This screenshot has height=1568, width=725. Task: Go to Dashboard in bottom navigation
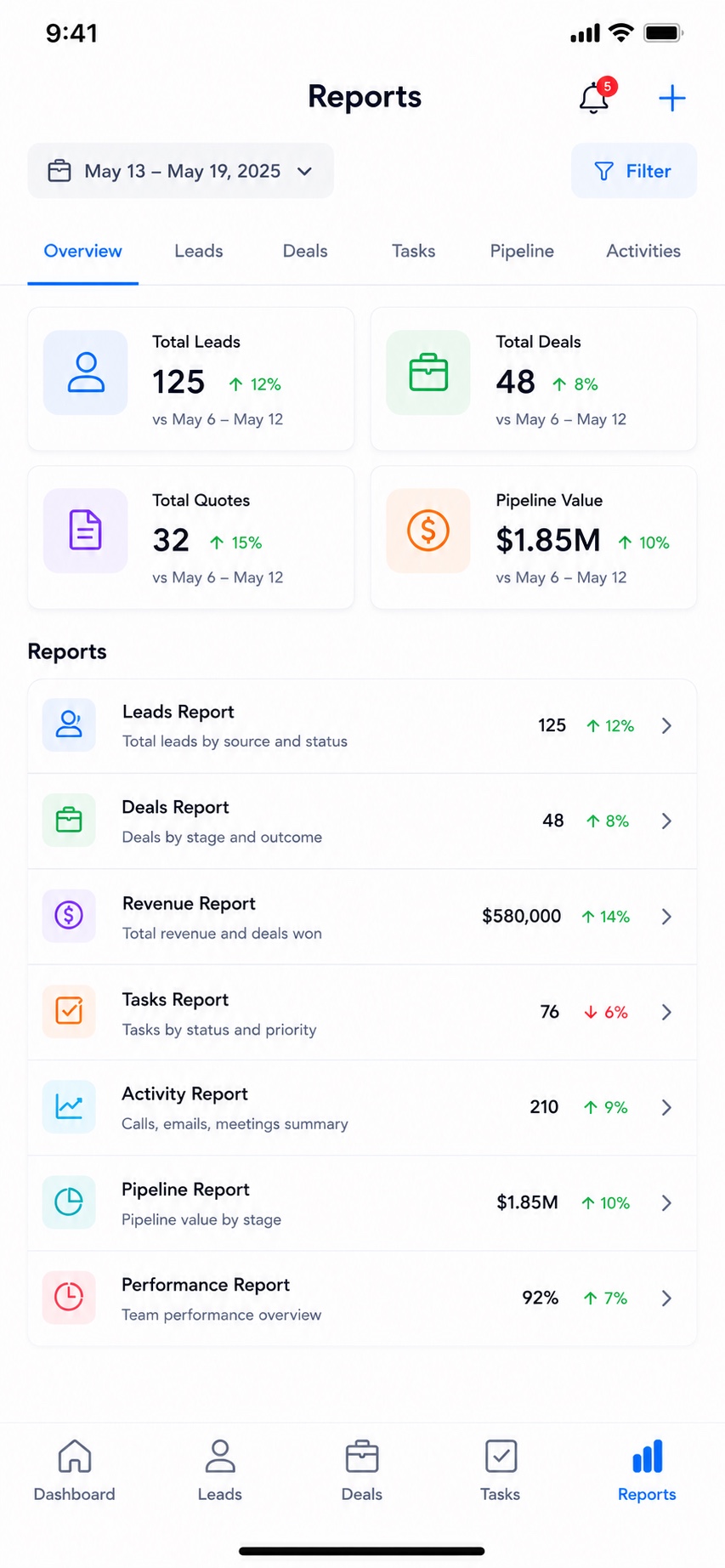[75, 1471]
